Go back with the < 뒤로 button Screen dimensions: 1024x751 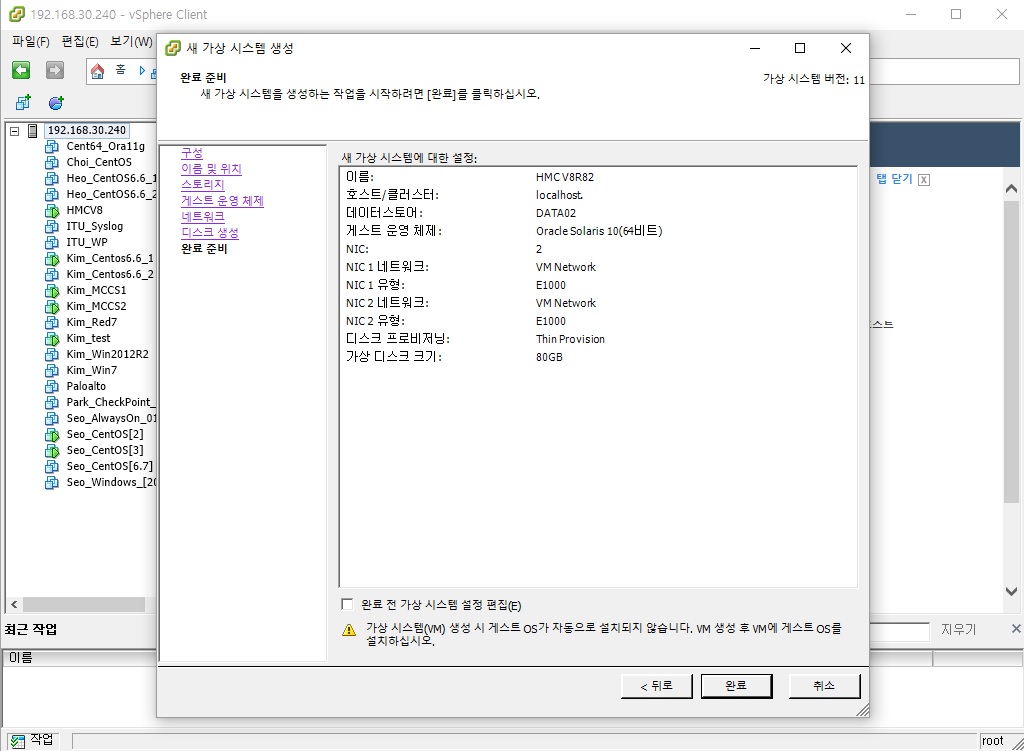[648, 686]
